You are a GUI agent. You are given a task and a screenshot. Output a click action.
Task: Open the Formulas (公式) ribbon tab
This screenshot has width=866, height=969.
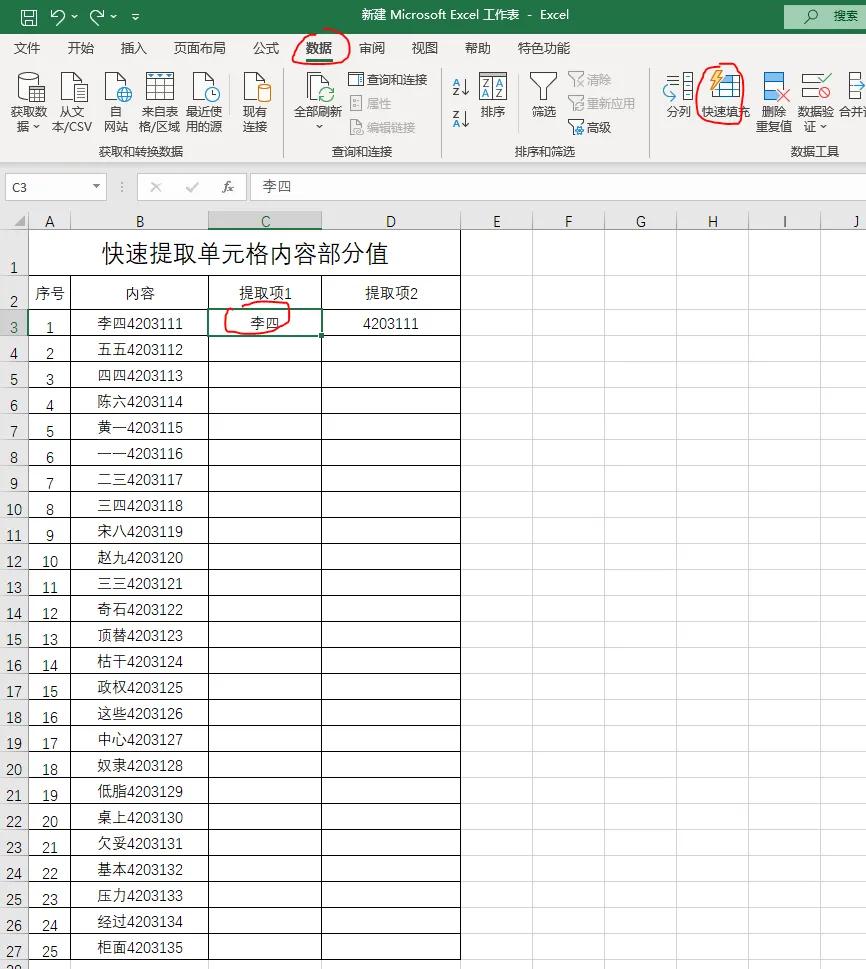pyautogui.click(x=266, y=48)
